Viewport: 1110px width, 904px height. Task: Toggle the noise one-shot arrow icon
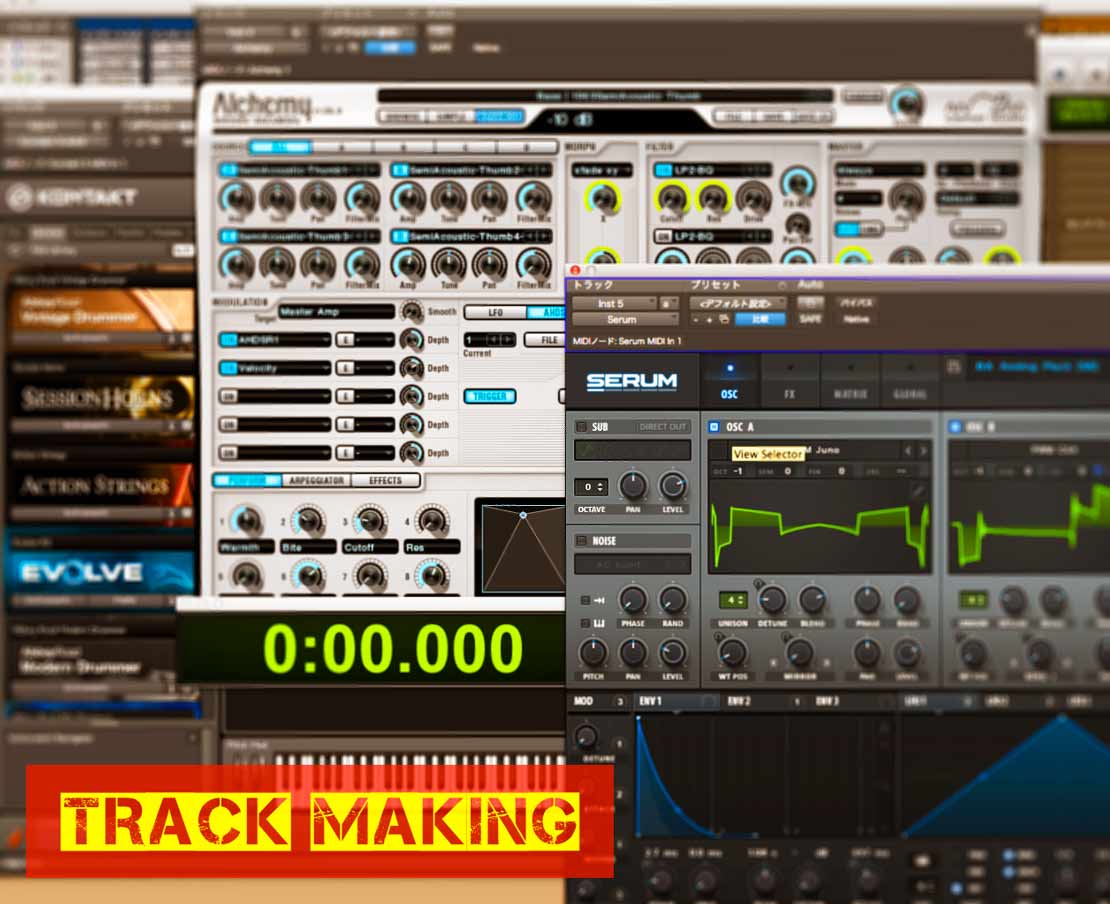tap(598, 600)
